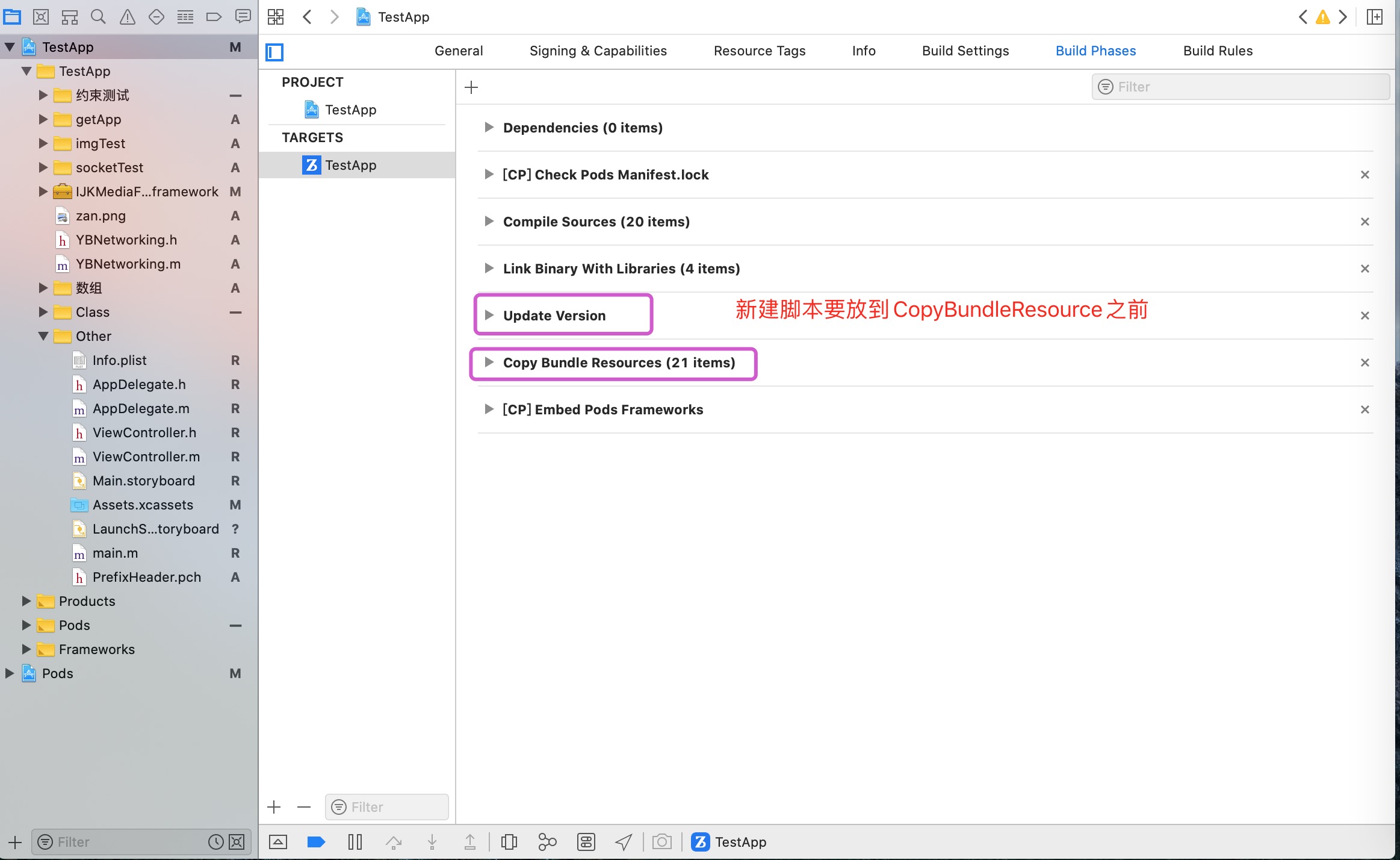1400x860 pixels.
Task: Jump to next issue arrow
Action: pyautogui.click(x=1343, y=17)
